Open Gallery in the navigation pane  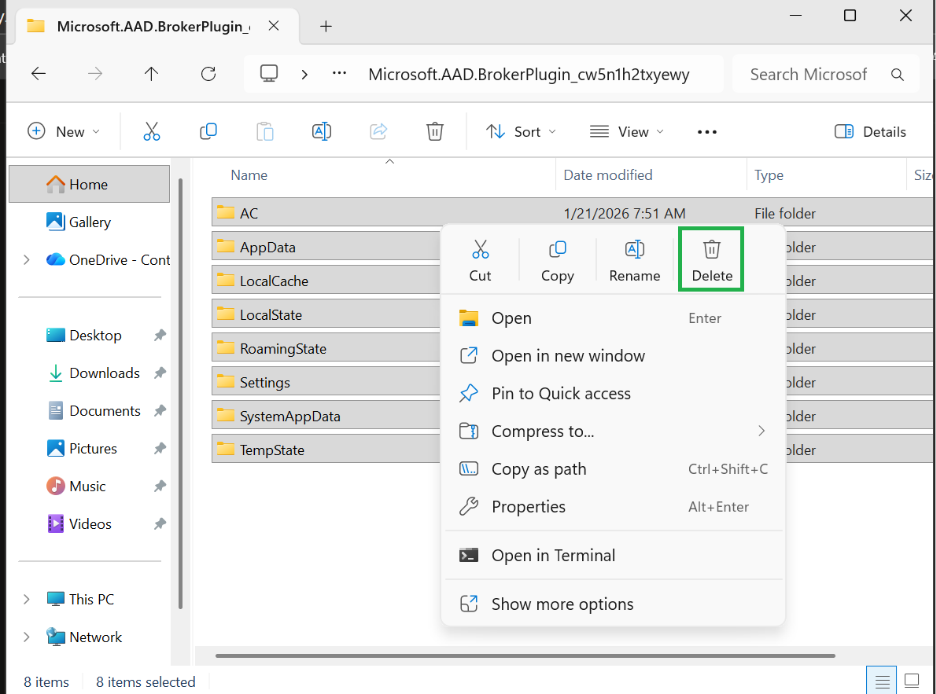(x=89, y=222)
